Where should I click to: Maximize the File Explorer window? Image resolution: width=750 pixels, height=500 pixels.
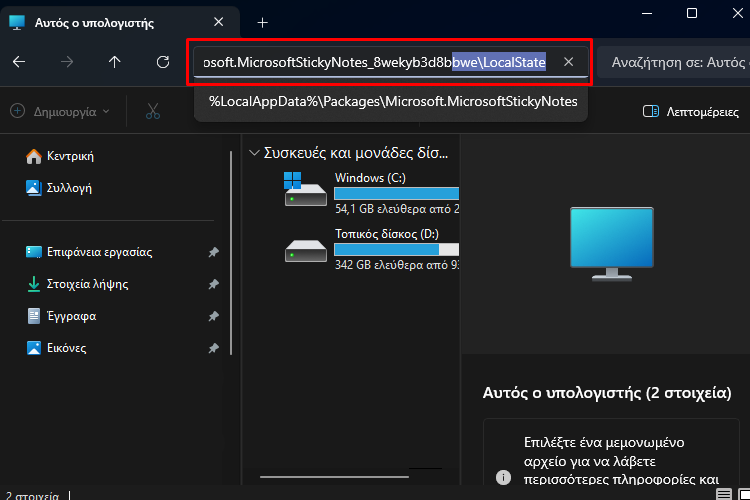click(x=692, y=13)
